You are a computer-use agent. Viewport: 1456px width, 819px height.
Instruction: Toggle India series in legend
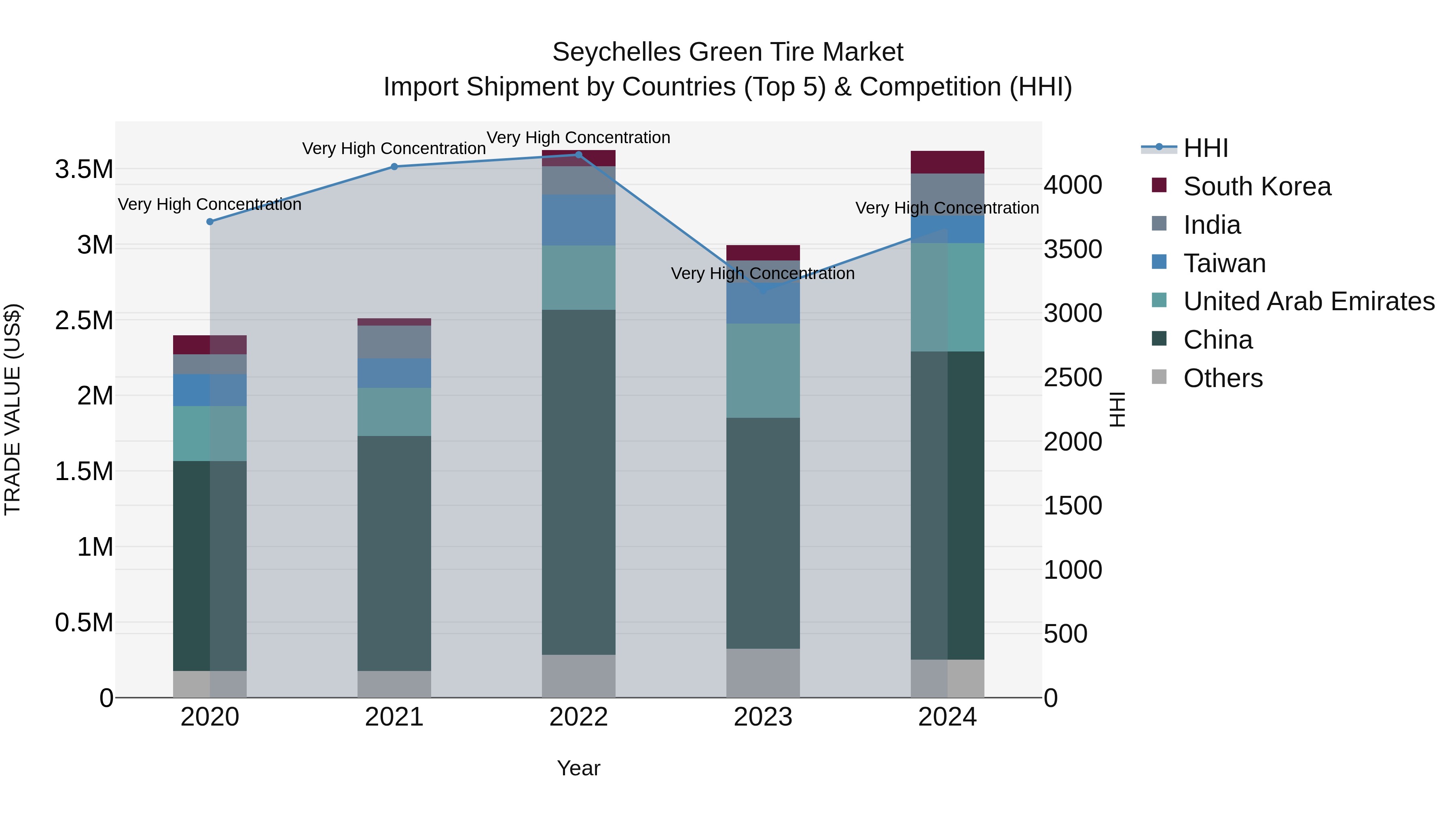pyautogui.click(x=1196, y=225)
